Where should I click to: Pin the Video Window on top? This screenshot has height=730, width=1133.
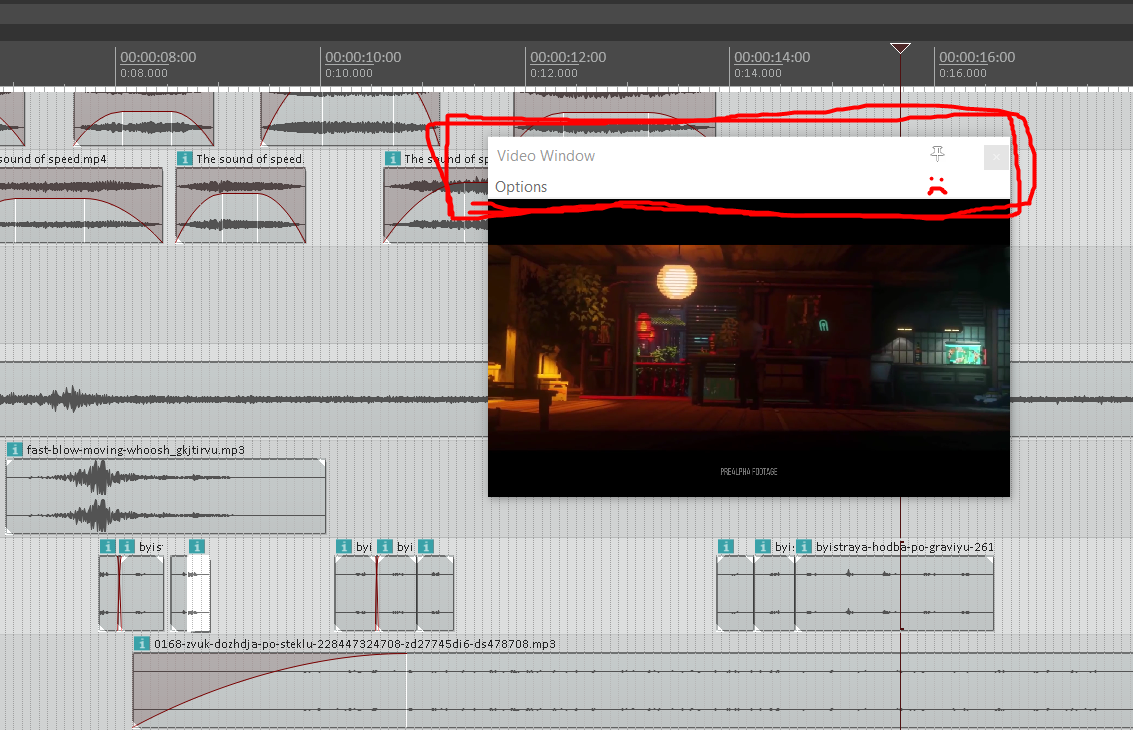pyautogui.click(x=937, y=153)
